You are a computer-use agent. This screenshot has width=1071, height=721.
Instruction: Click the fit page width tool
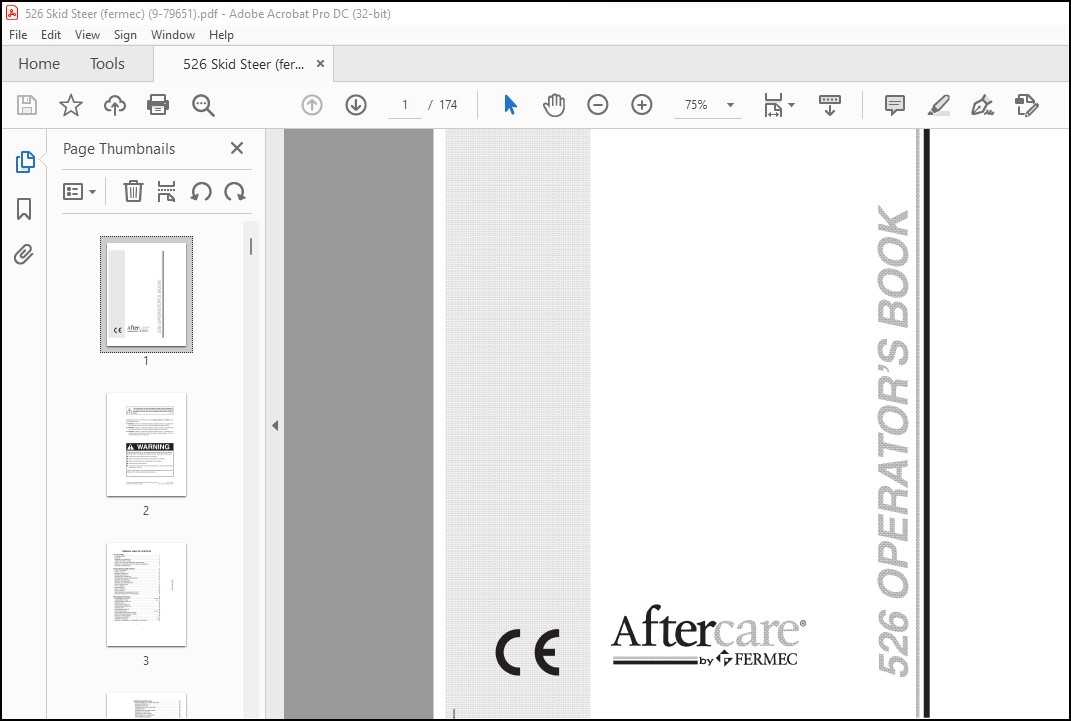point(773,105)
